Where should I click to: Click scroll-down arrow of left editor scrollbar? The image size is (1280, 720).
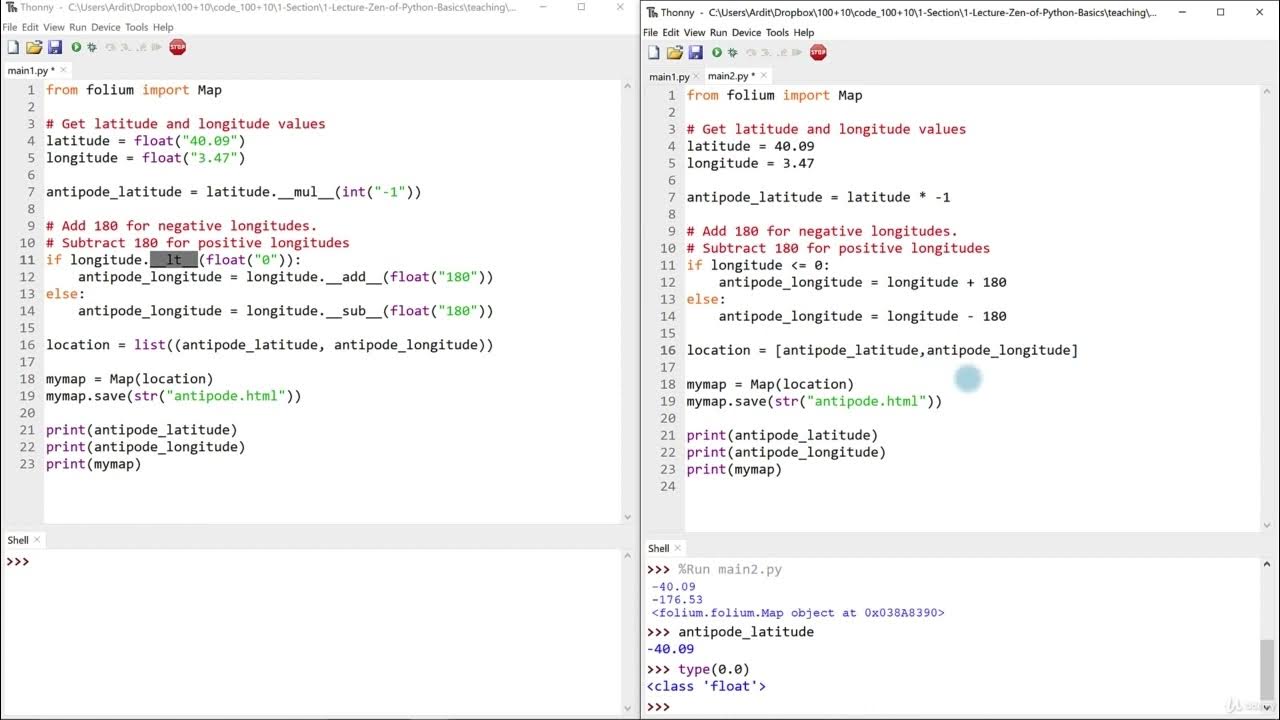pyautogui.click(x=627, y=517)
